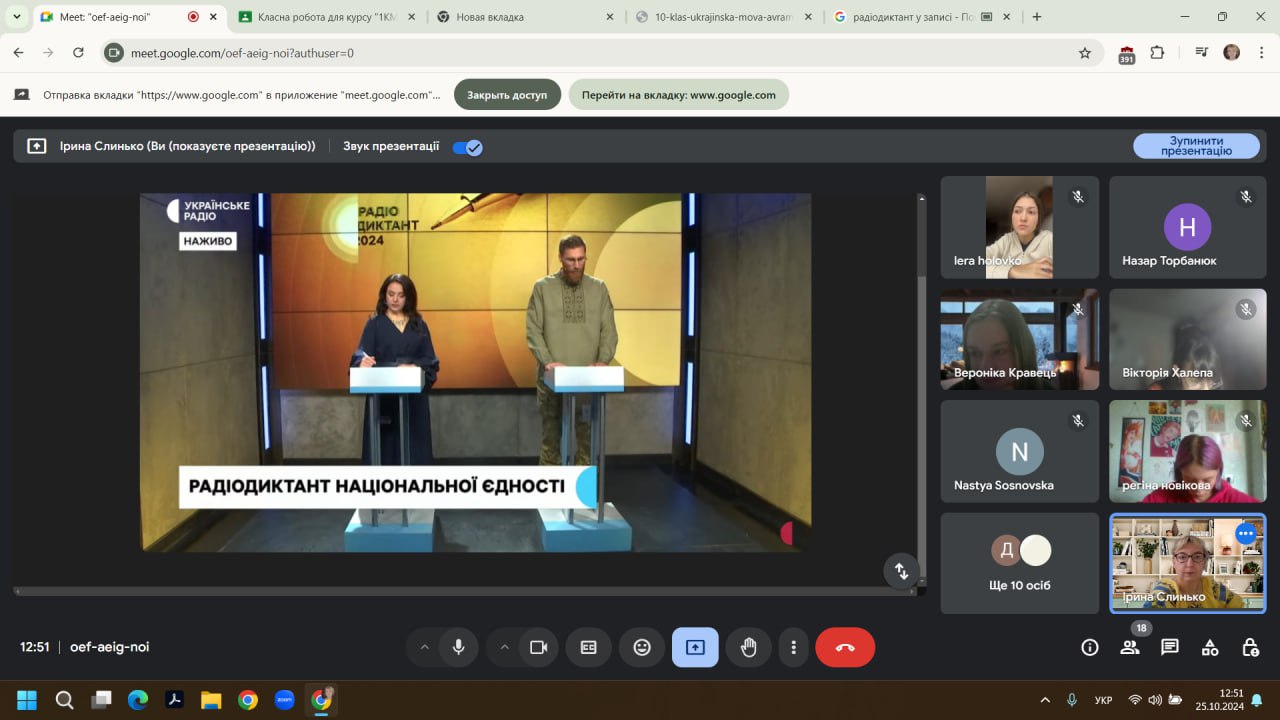Toggle the presentation audio switch
The width and height of the screenshot is (1280, 720).
tap(467, 147)
